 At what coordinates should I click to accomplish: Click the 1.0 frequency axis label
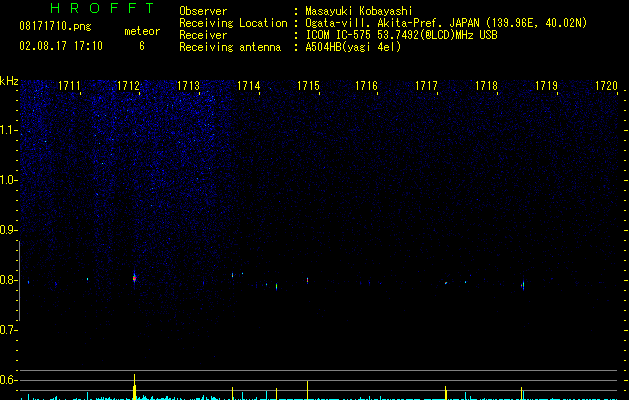[9, 180]
